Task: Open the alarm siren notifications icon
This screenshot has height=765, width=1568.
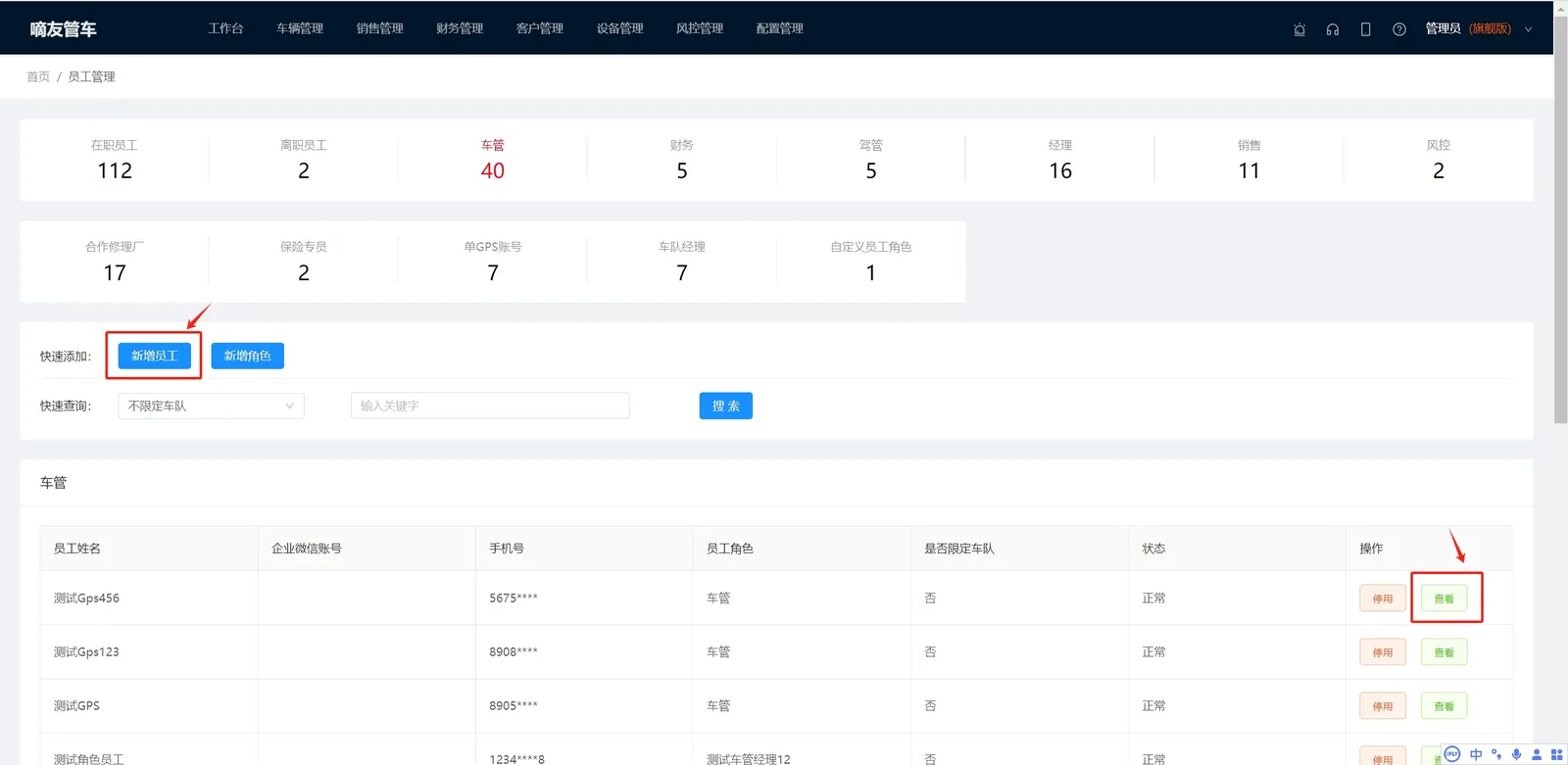Action: [1299, 29]
